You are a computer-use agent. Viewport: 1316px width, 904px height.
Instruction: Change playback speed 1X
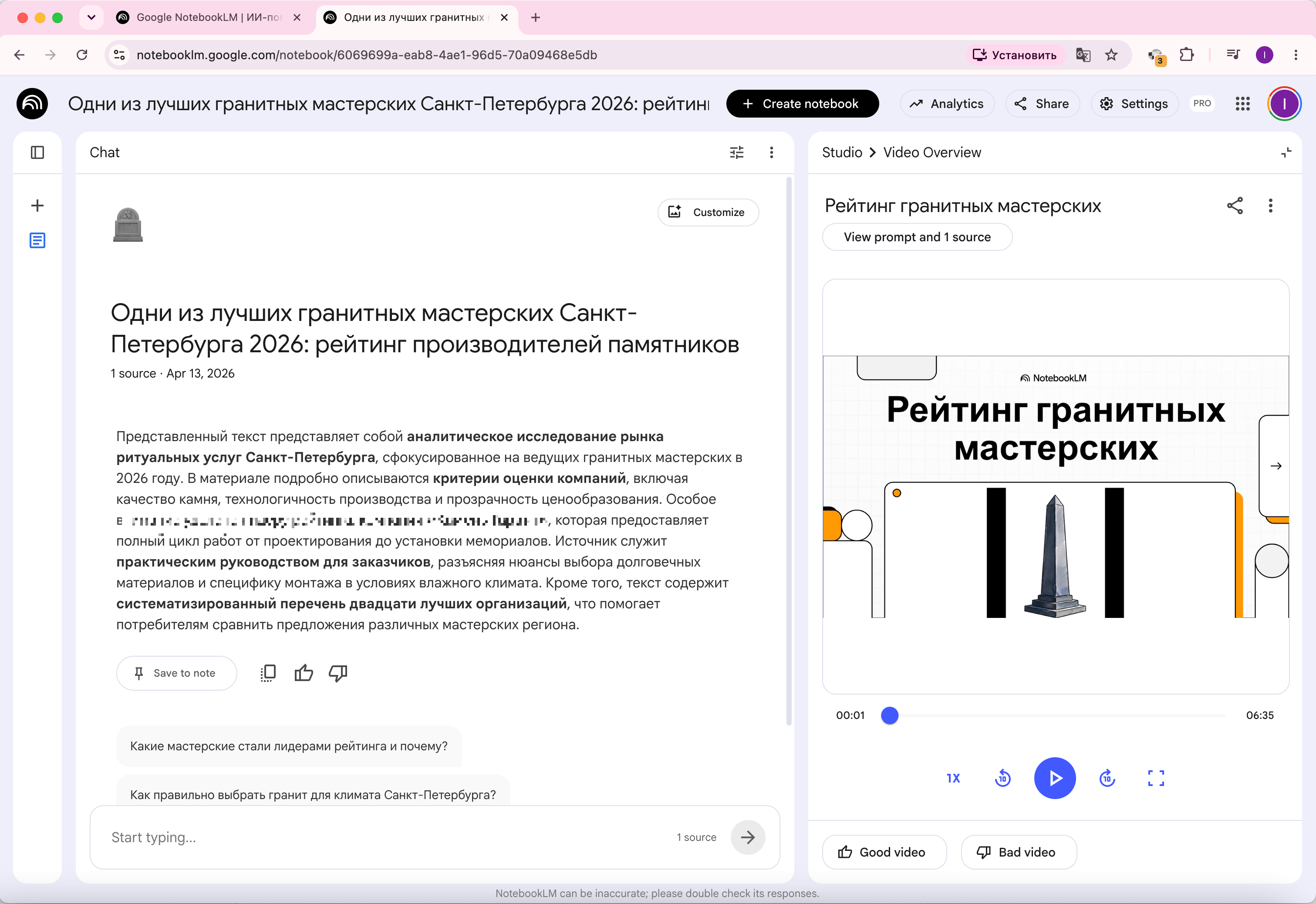(953, 778)
